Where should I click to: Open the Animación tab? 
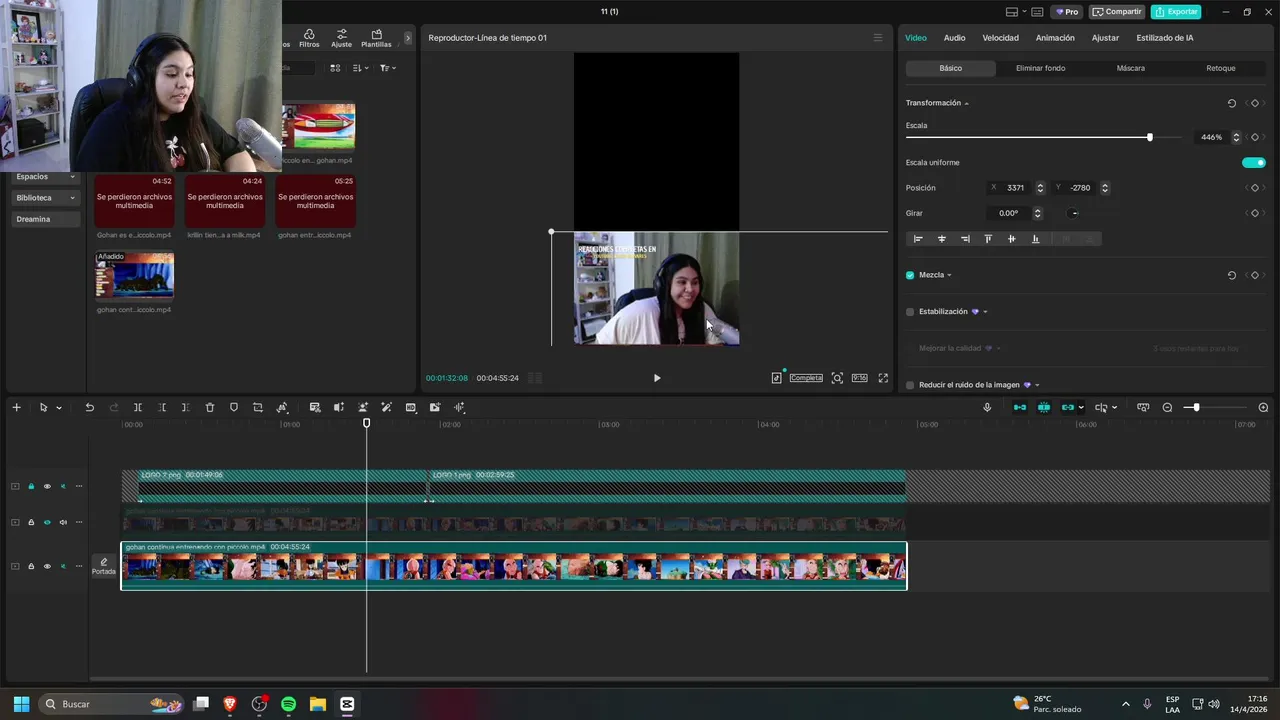1055,38
